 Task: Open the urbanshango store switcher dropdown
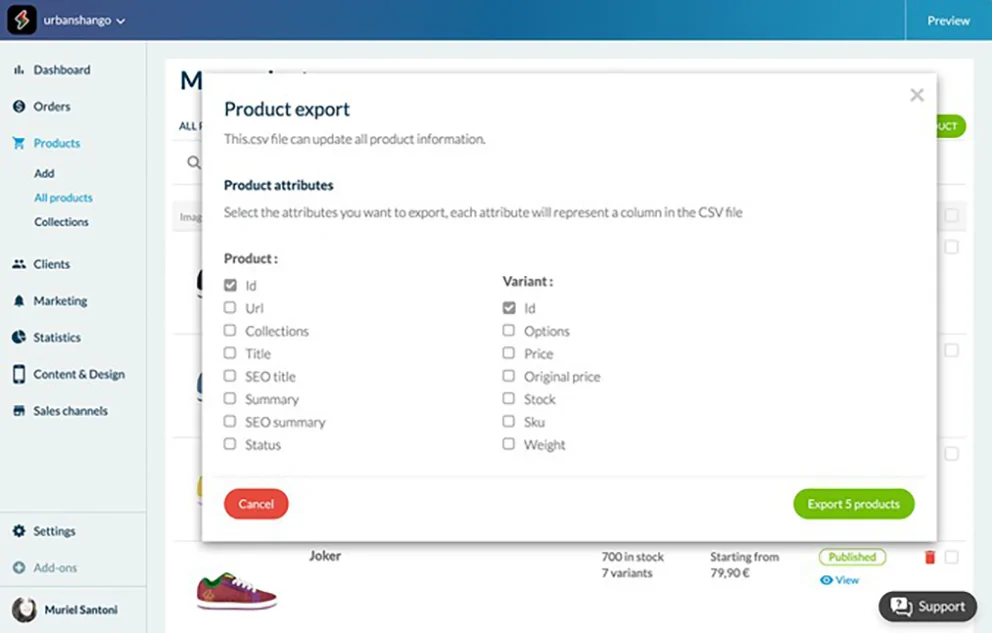click(x=77, y=20)
